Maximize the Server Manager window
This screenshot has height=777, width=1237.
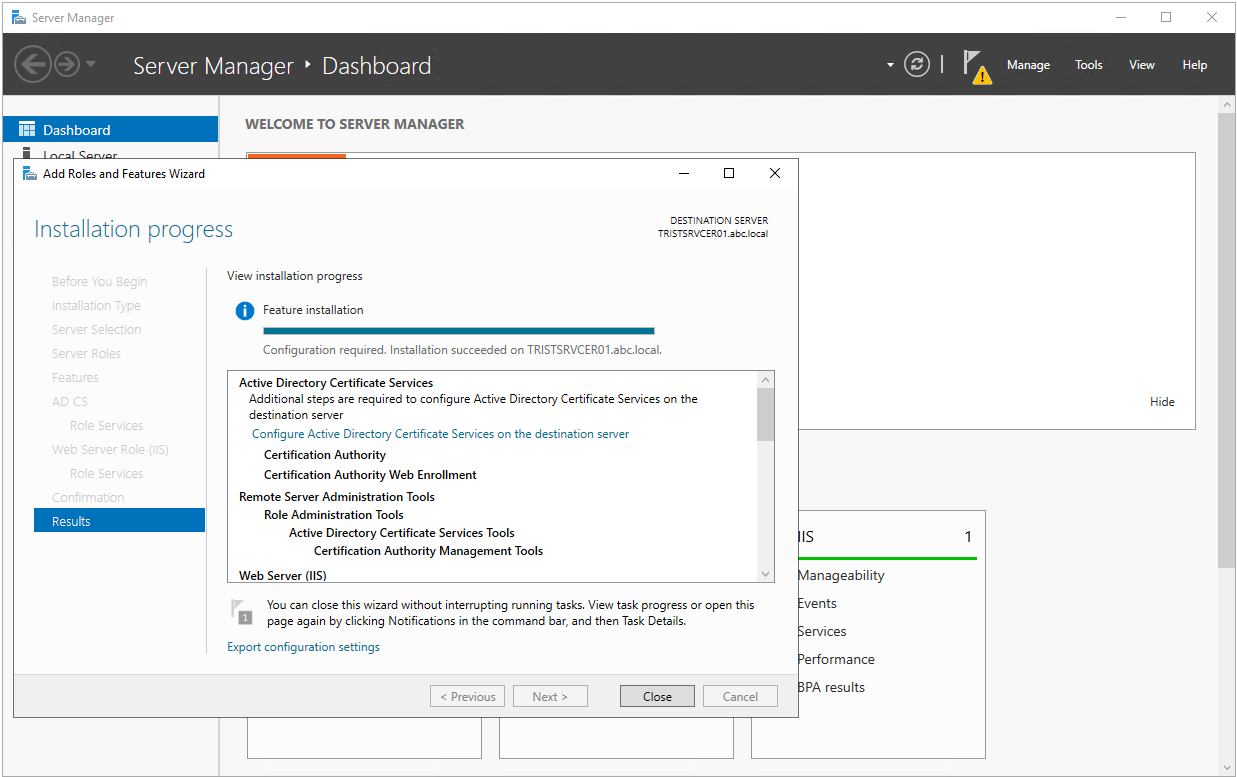(1166, 17)
